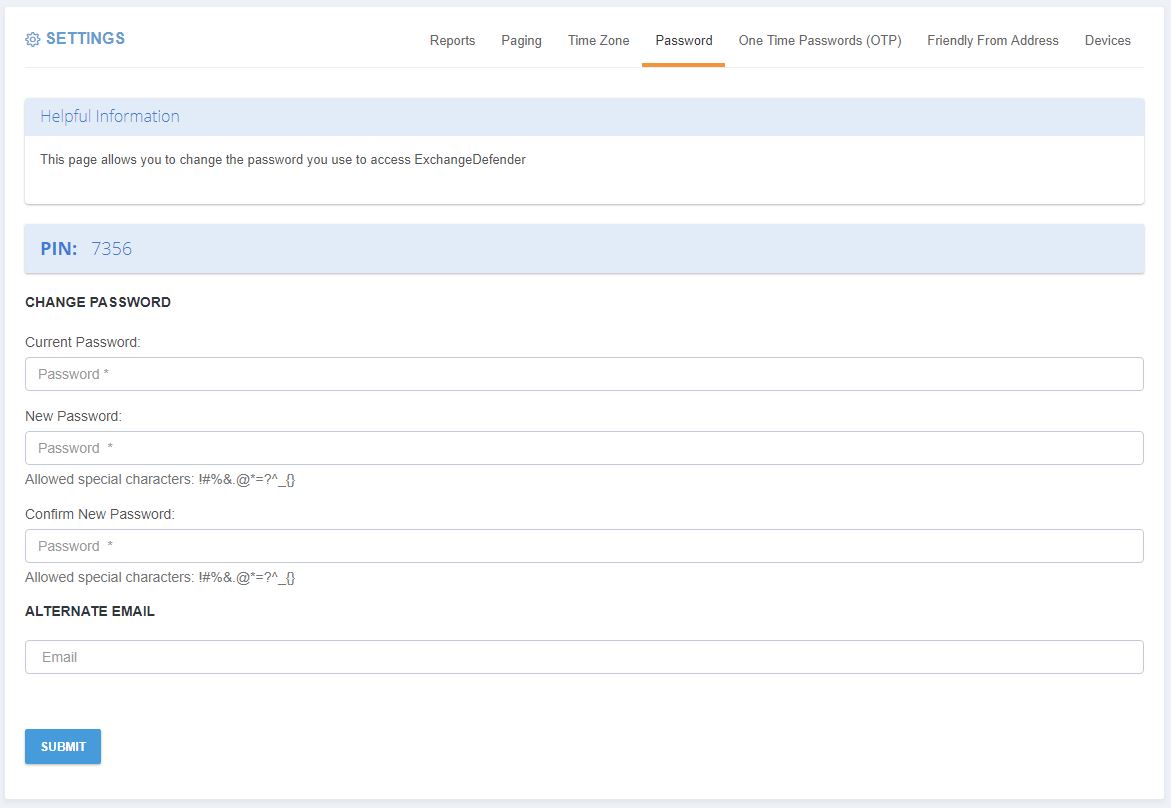Click the New Password label
The height and width of the screenshot is (808, 1171).
pos(73,417)
